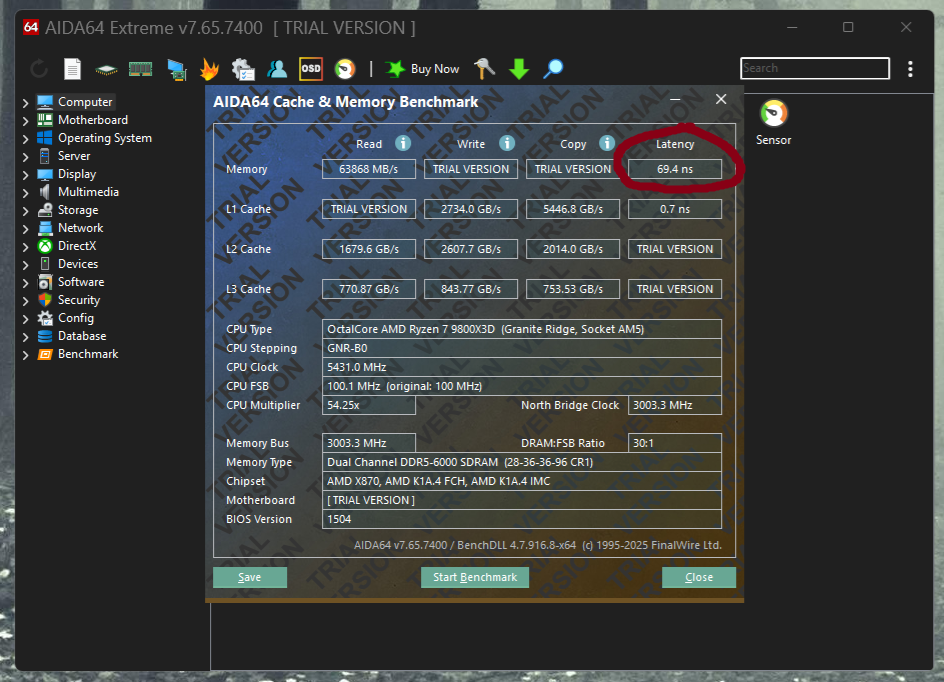Click the Security shield icon in tree
The width and height of the screenshot is (944, 682).
[45, 300]
